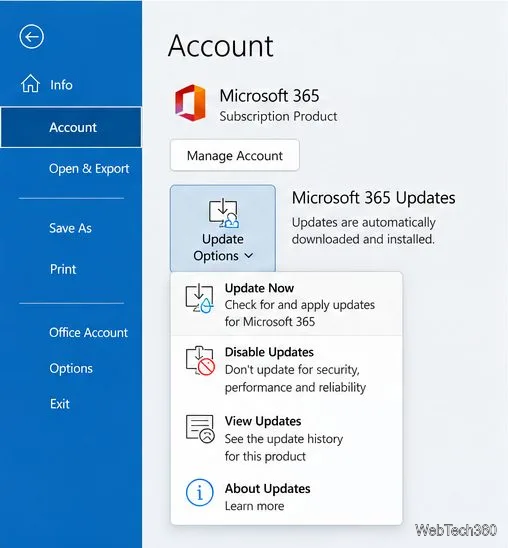Select Update Now menu entry
The width and height of the screenshot is (508, 548).
click(x=286, y=304)
